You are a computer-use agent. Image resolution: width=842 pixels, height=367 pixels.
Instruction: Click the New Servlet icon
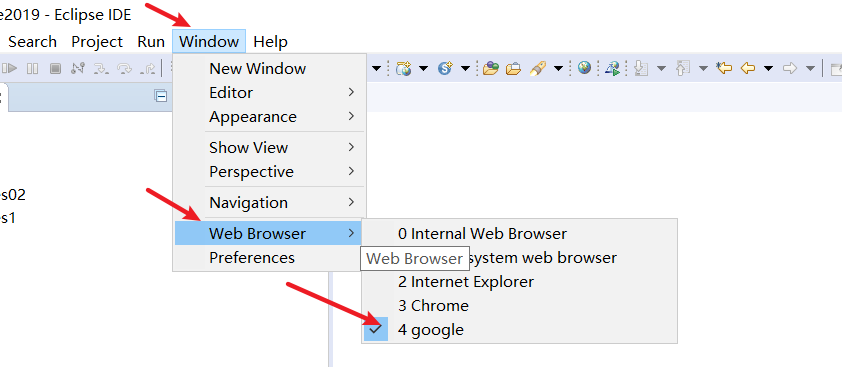pyautogui.click(x=445, y=68)
